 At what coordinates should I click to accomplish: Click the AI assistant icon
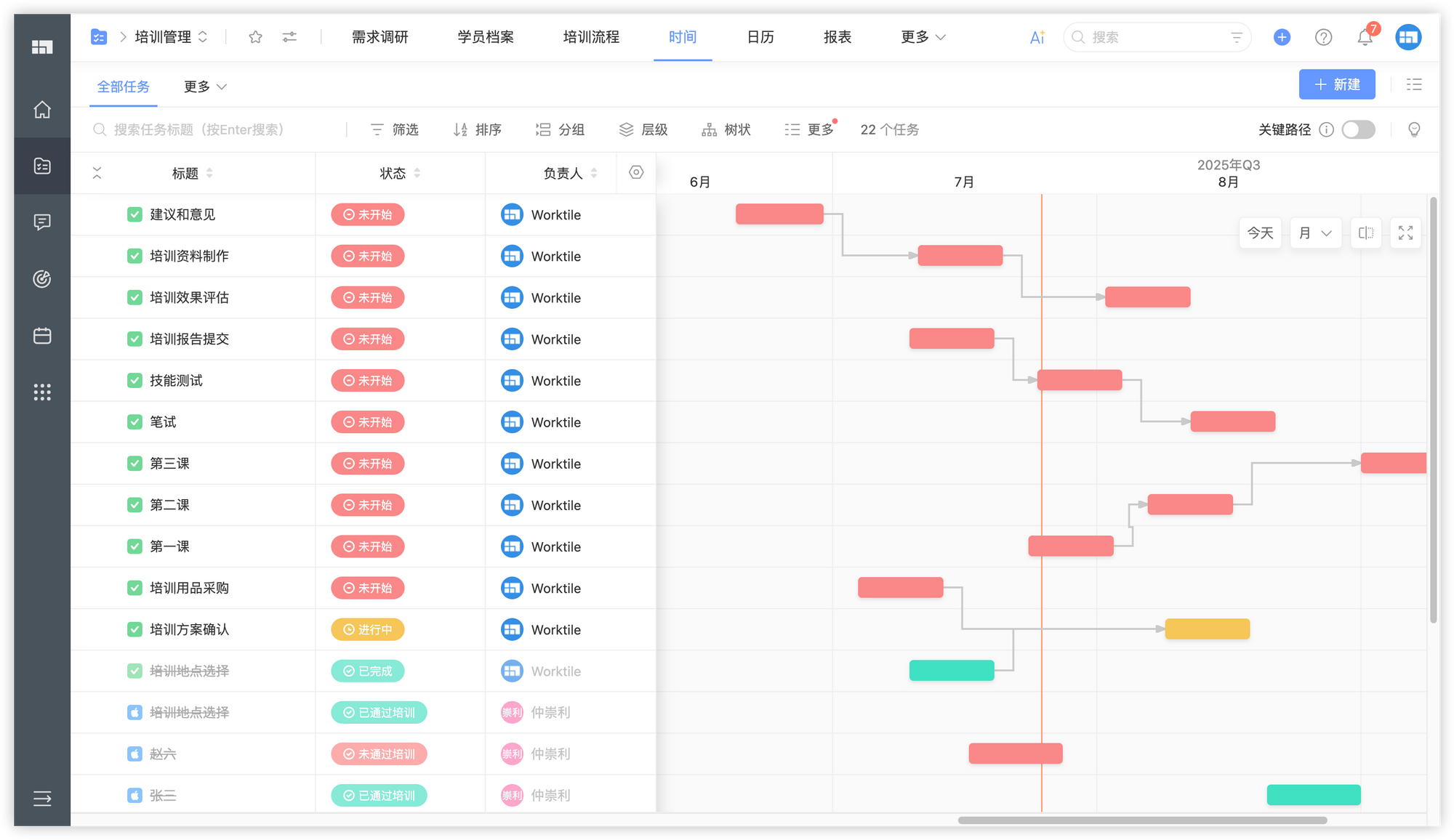pos(1037,37)
